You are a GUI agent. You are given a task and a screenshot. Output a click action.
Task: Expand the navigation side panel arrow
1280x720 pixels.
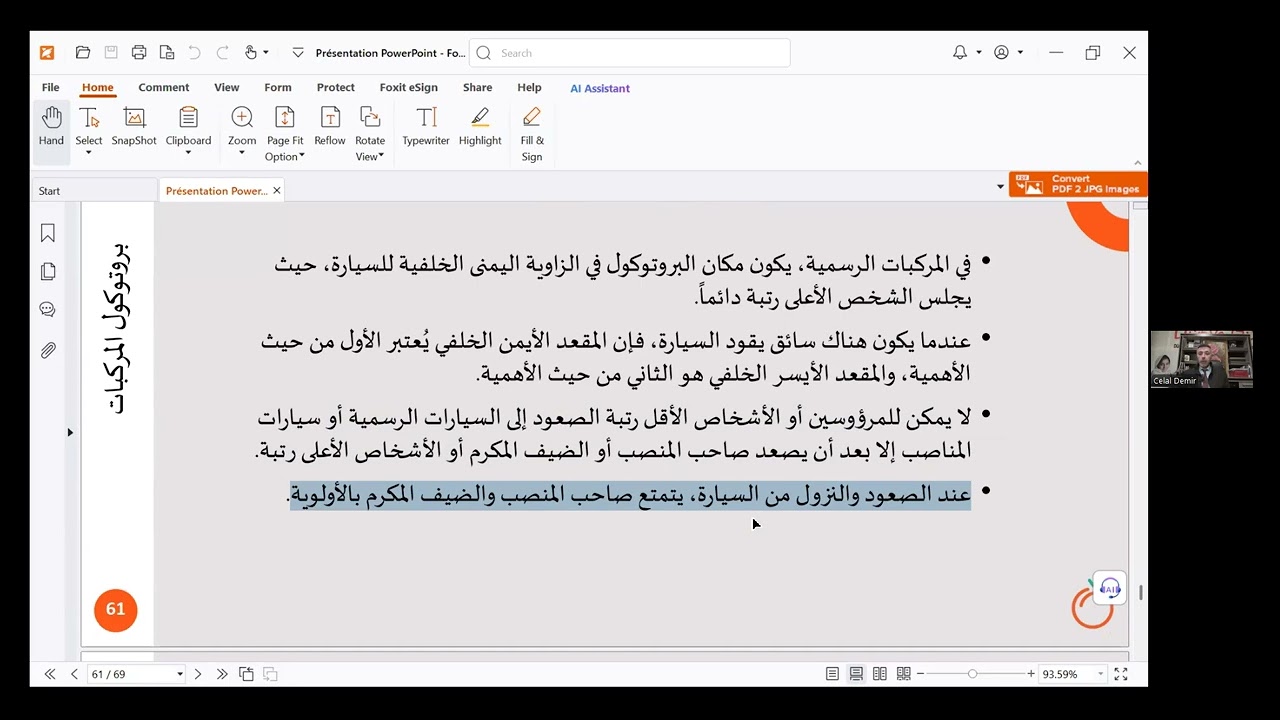[70, 432]
